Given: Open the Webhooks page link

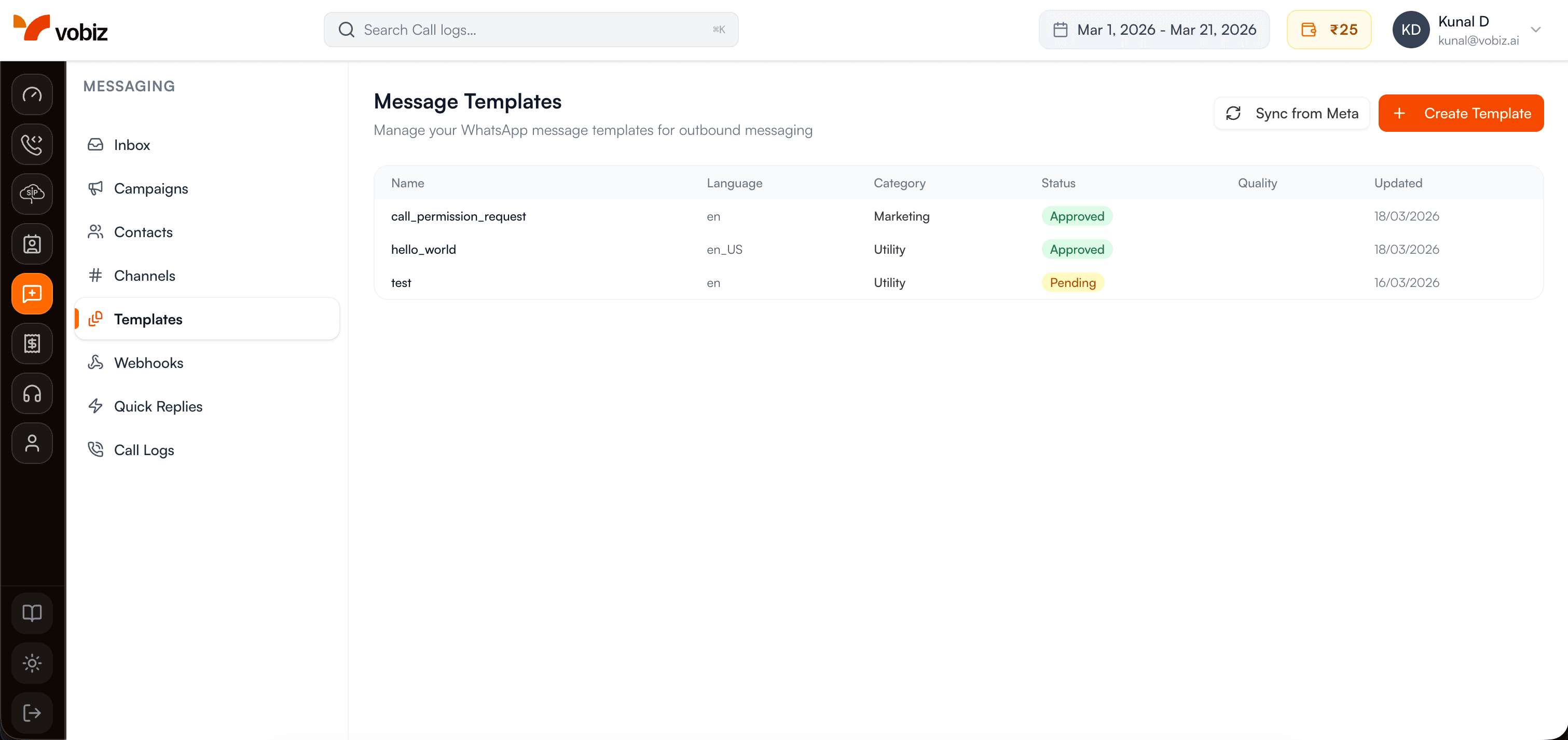Looking at the screenshot, I should (x=149, y=362).
